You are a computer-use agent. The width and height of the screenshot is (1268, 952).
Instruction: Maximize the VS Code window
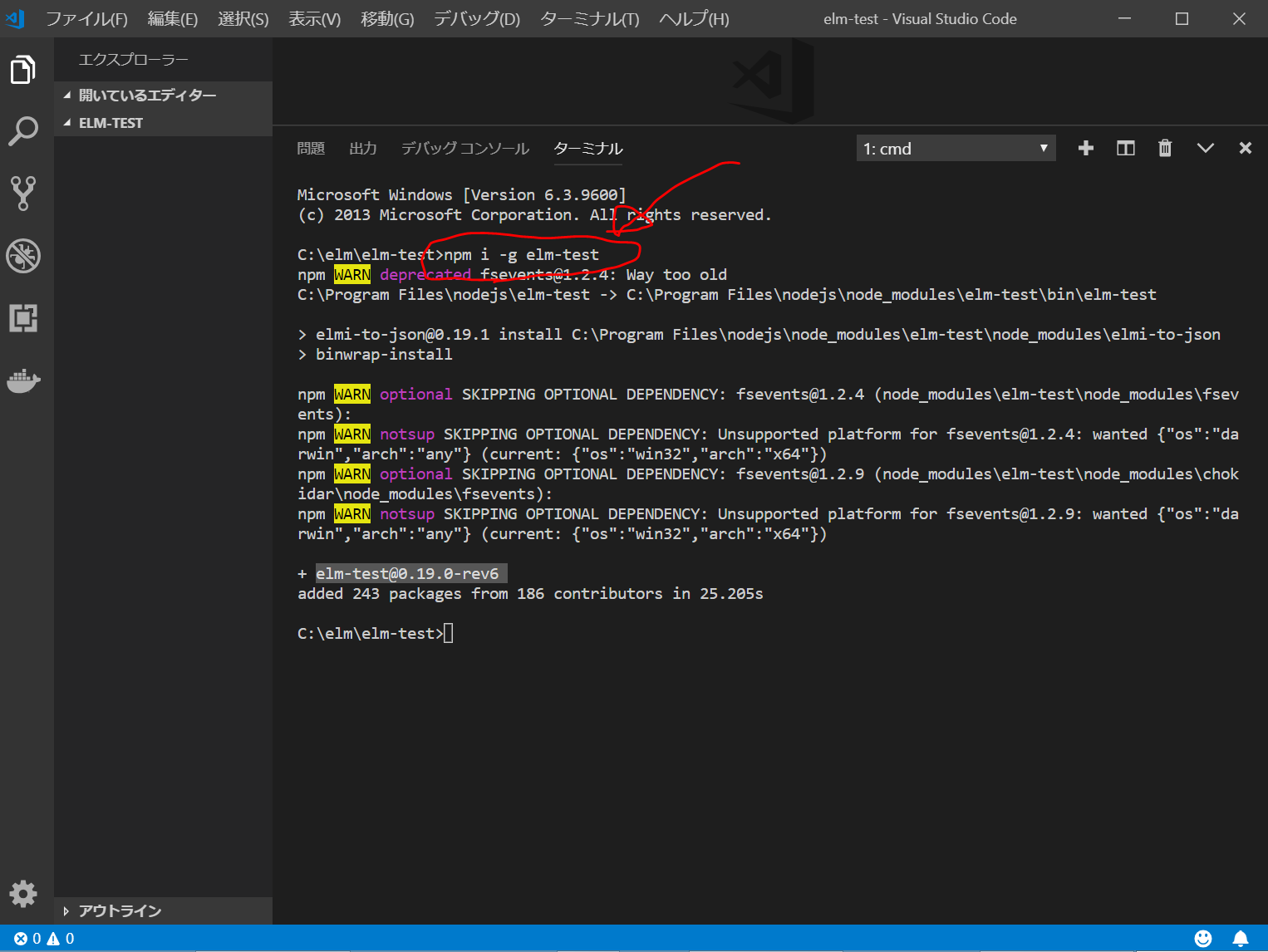pos(1182,18)
